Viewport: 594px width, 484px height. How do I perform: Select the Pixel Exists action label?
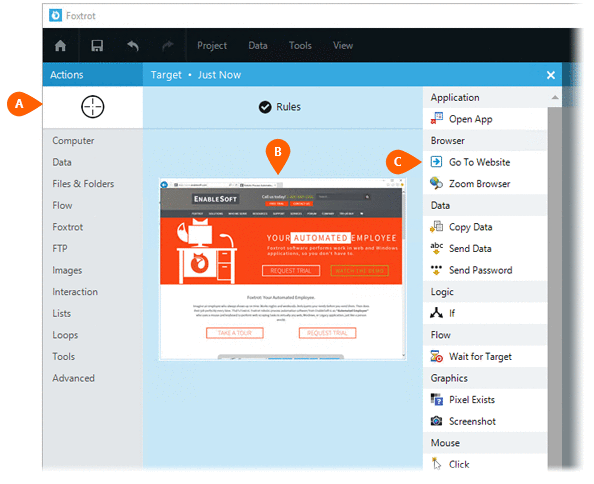[x=472, y=400]
